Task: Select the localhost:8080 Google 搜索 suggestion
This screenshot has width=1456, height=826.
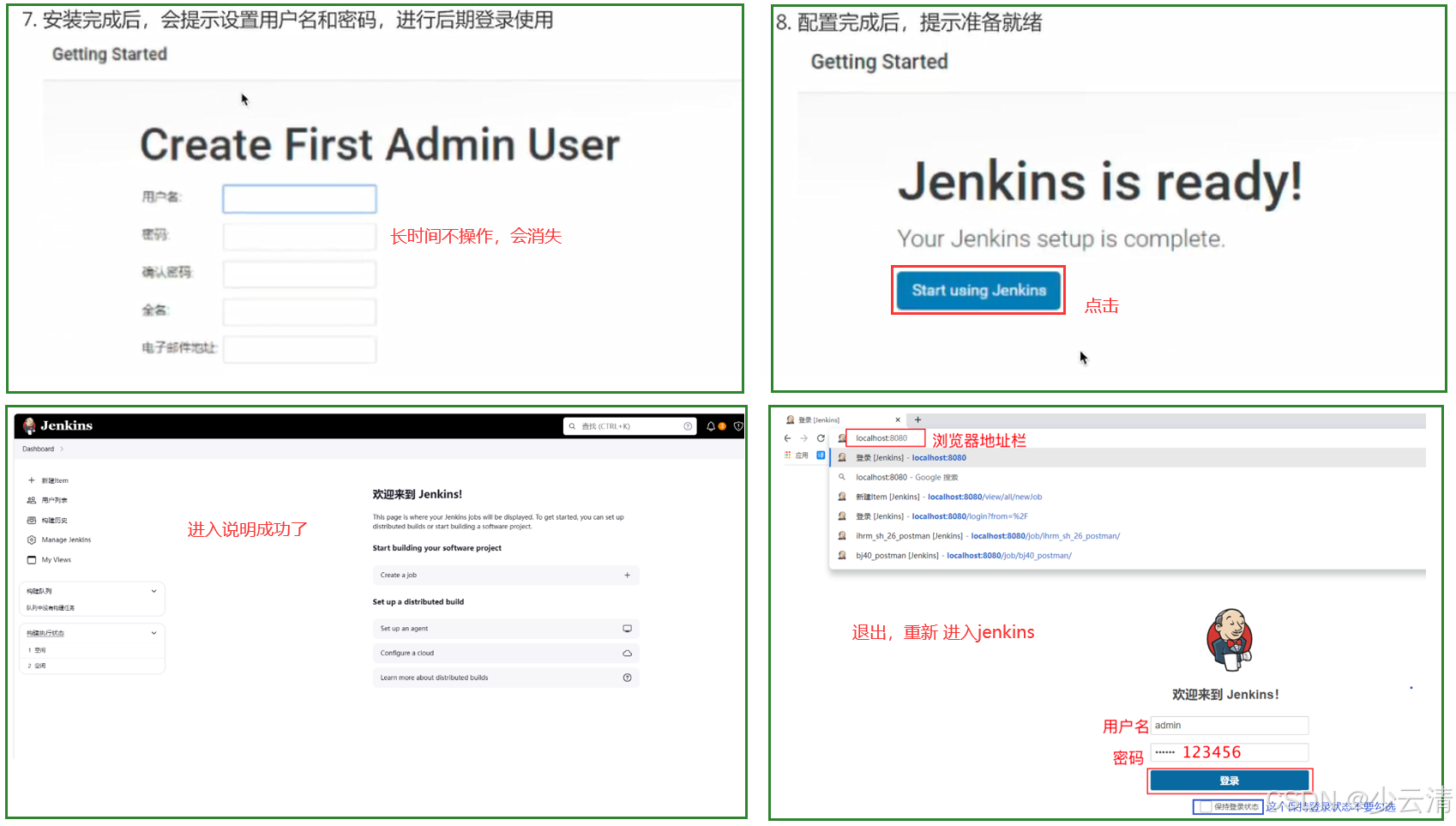Action: click(1128, 477)
